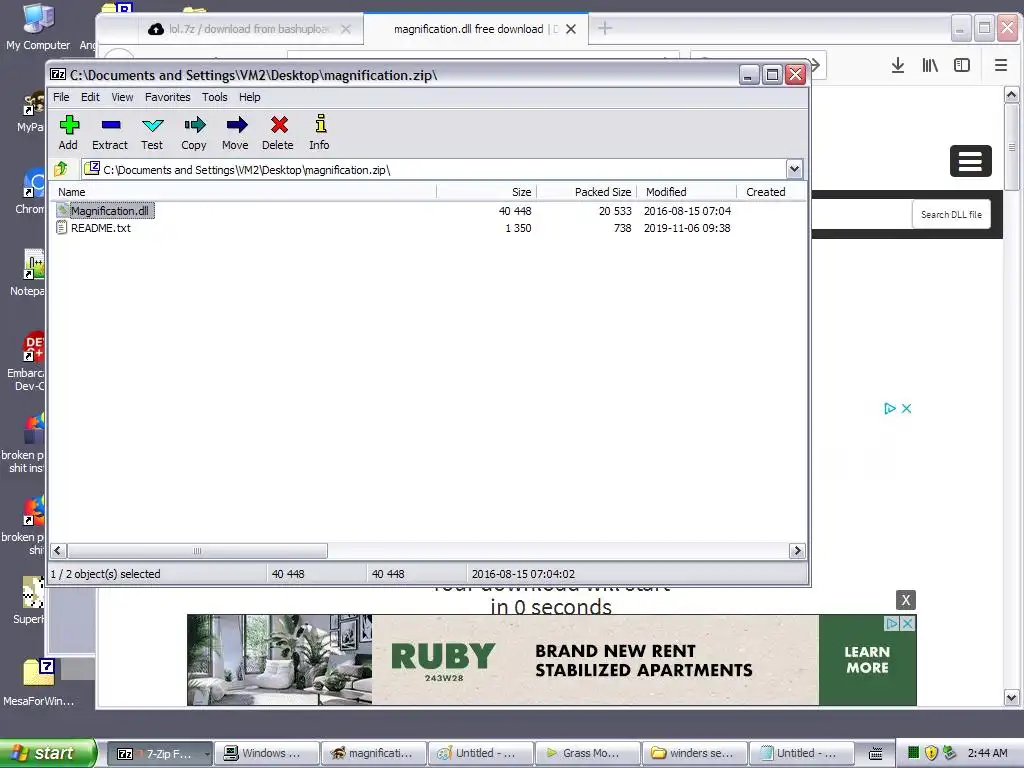Switch to winders se... folder taskbar item
This screenshot has height=768, width=1024.
tap(695, 754)
